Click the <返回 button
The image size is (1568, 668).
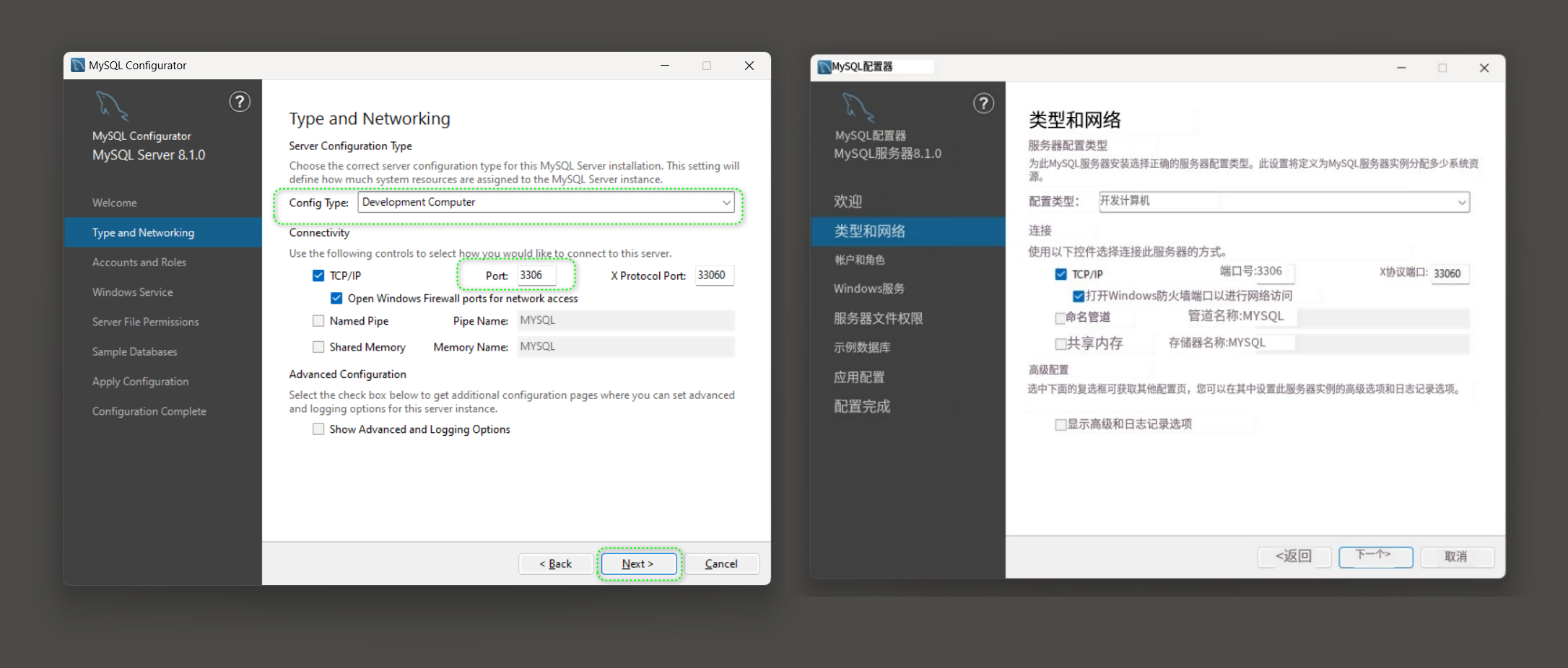(1294, 556)
